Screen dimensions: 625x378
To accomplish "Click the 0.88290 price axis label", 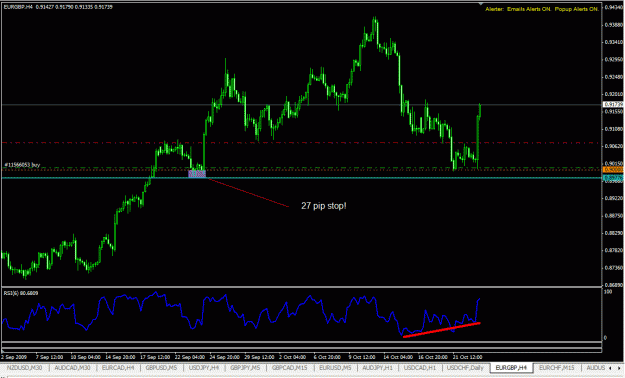I will (x=614, y=233).
